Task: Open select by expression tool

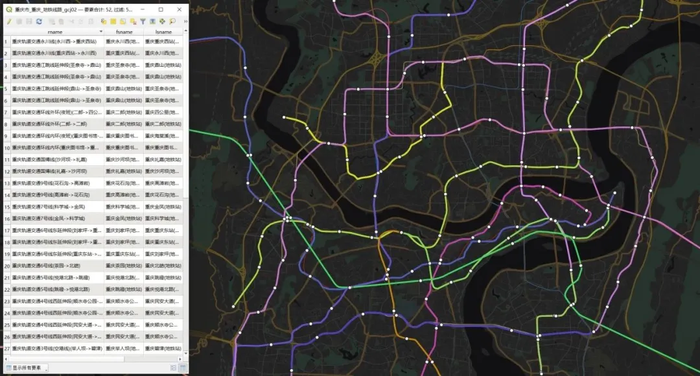Action: (104, 21)
